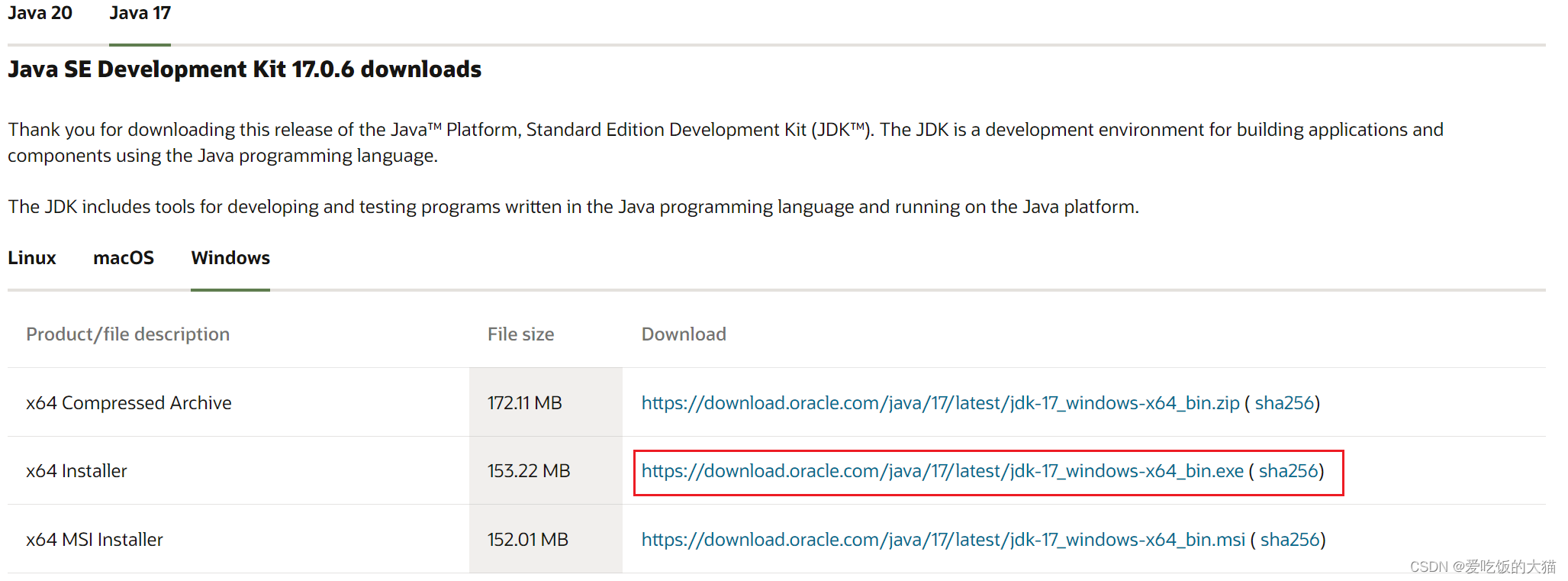The width and height of the screenshot is (1568, 581).
Task: Click the Java SE Development Kit 17.0.6 heading
Action: click(x=245, y=69)
